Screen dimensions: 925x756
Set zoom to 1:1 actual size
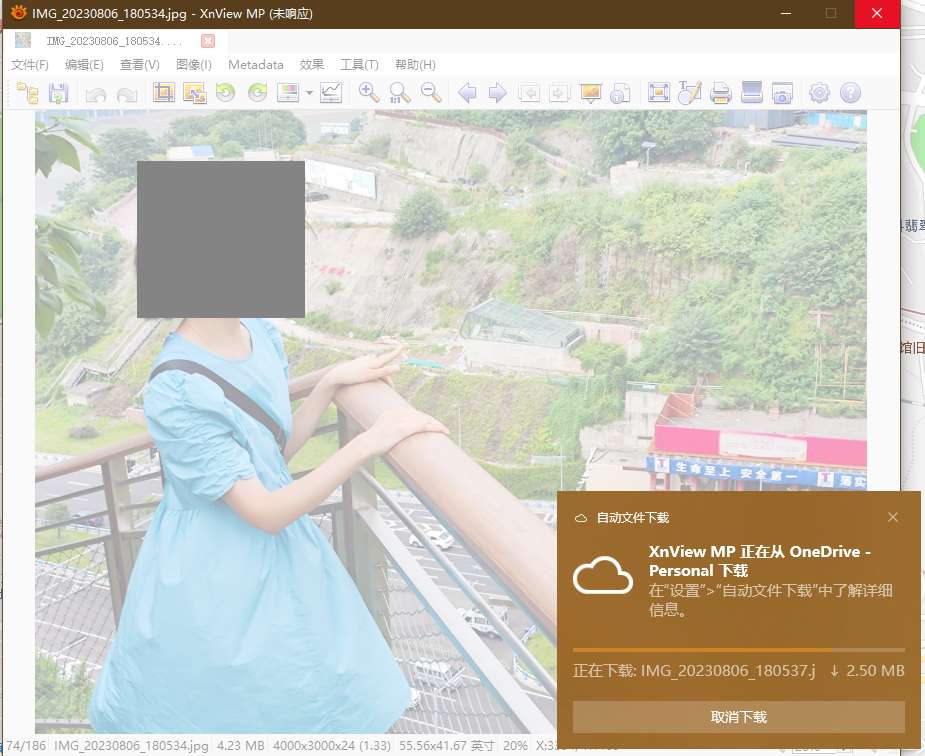[399, 93]
